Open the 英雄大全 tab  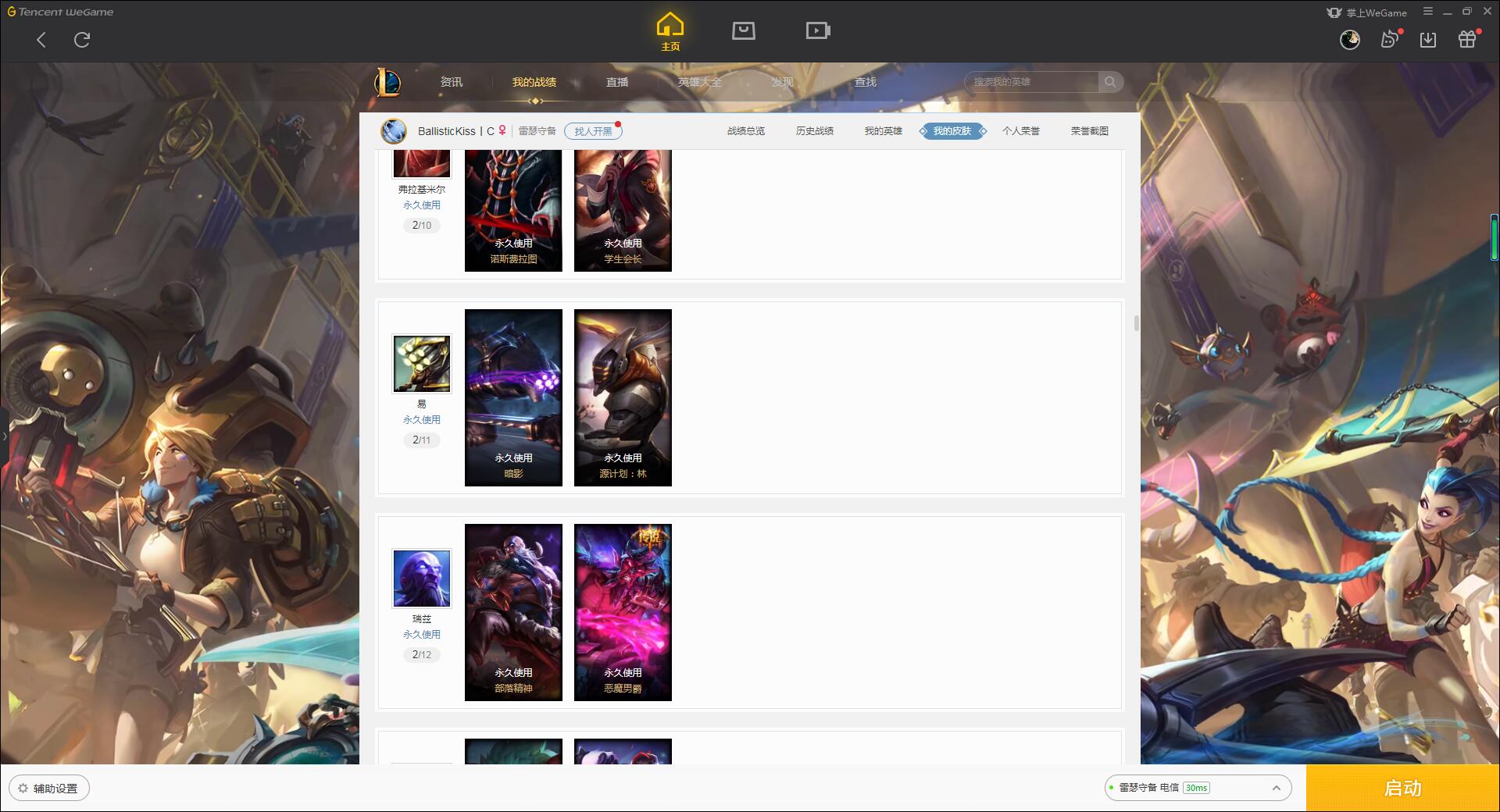tap(700, 82)
